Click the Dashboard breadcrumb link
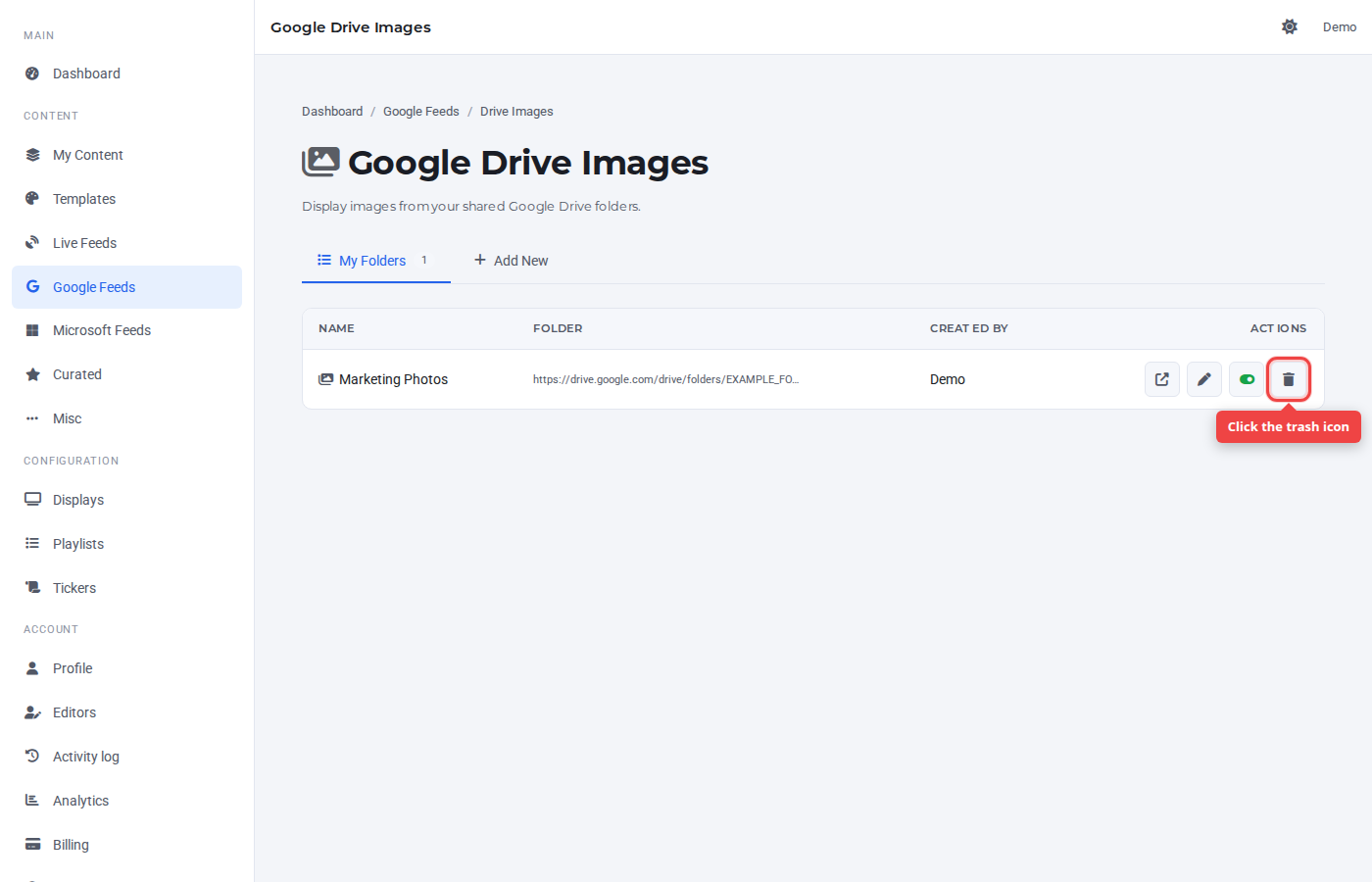Viewport: 1372px width, 882px height. tap(332, 112)
